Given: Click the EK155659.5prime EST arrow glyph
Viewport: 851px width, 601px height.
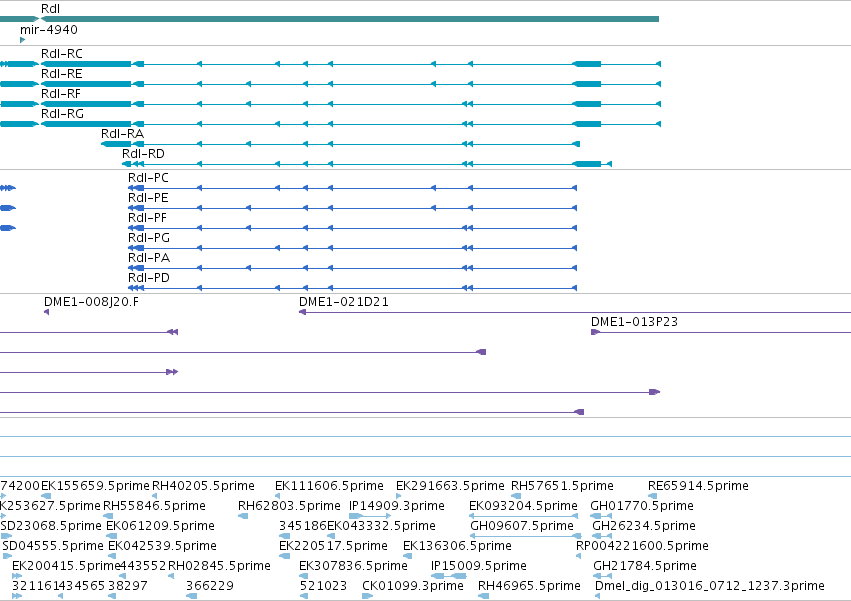Looking at the screenshot, I should tap(46, 496).
